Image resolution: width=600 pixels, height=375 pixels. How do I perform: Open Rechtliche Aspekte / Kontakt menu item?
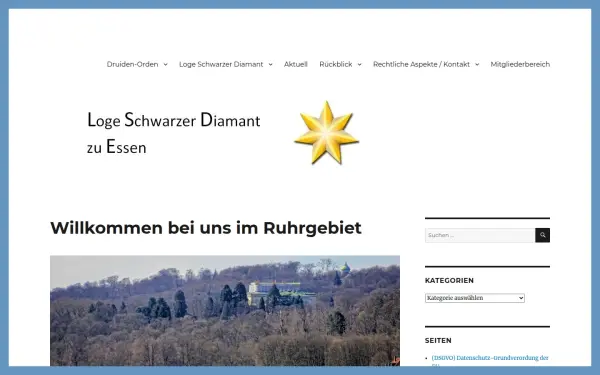(x=421, y=64)
